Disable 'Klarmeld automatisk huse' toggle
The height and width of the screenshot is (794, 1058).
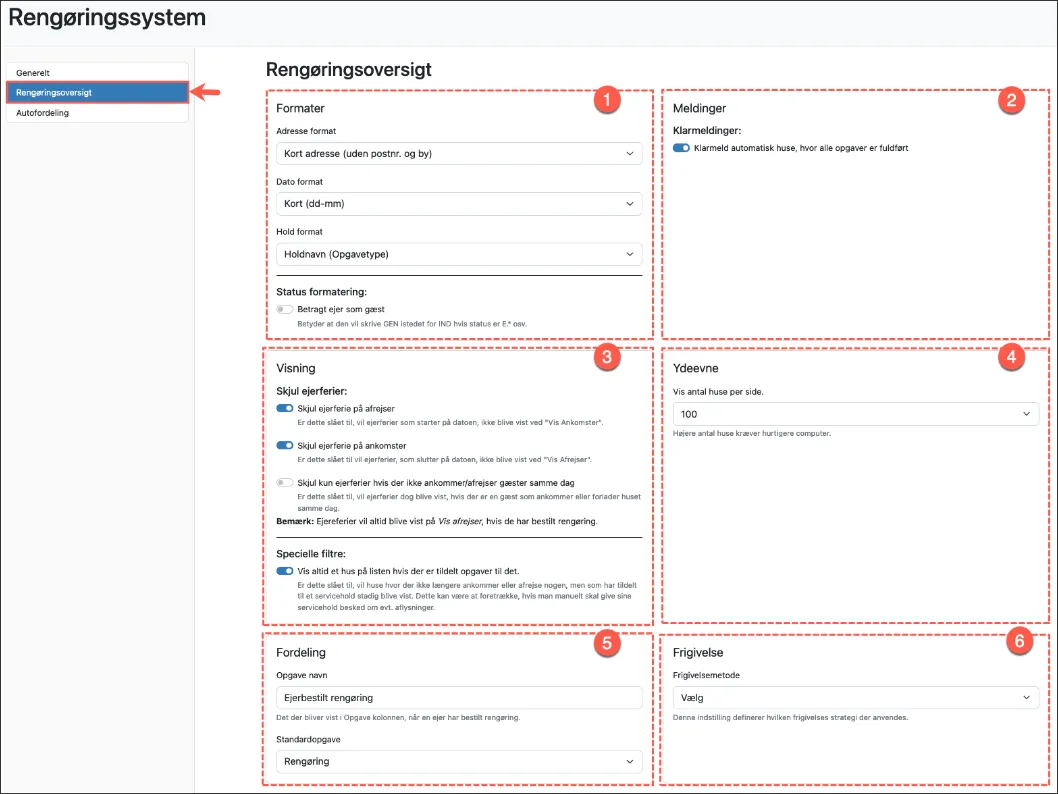(681, 148)
